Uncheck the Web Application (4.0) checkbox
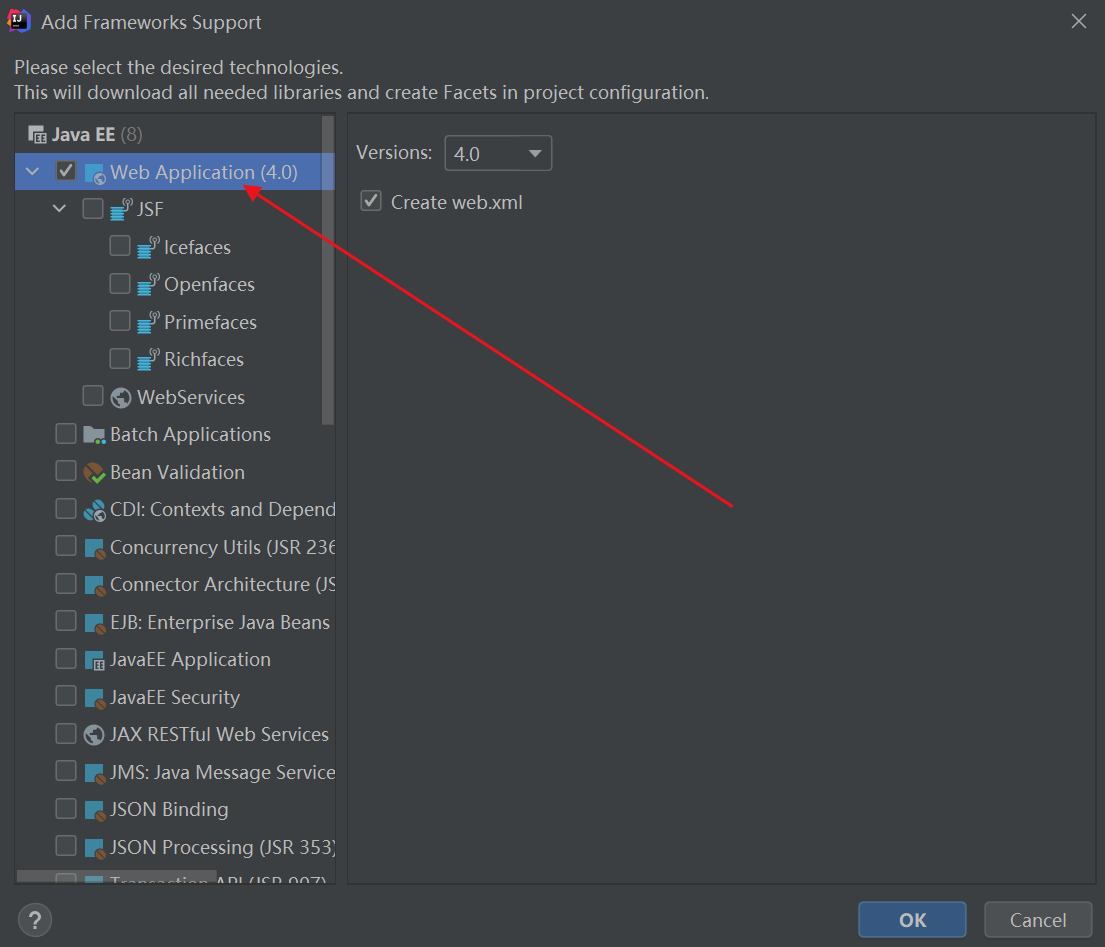Viewport: 1105px width, 947px height. pyautogui.click(x=66, y=171)
